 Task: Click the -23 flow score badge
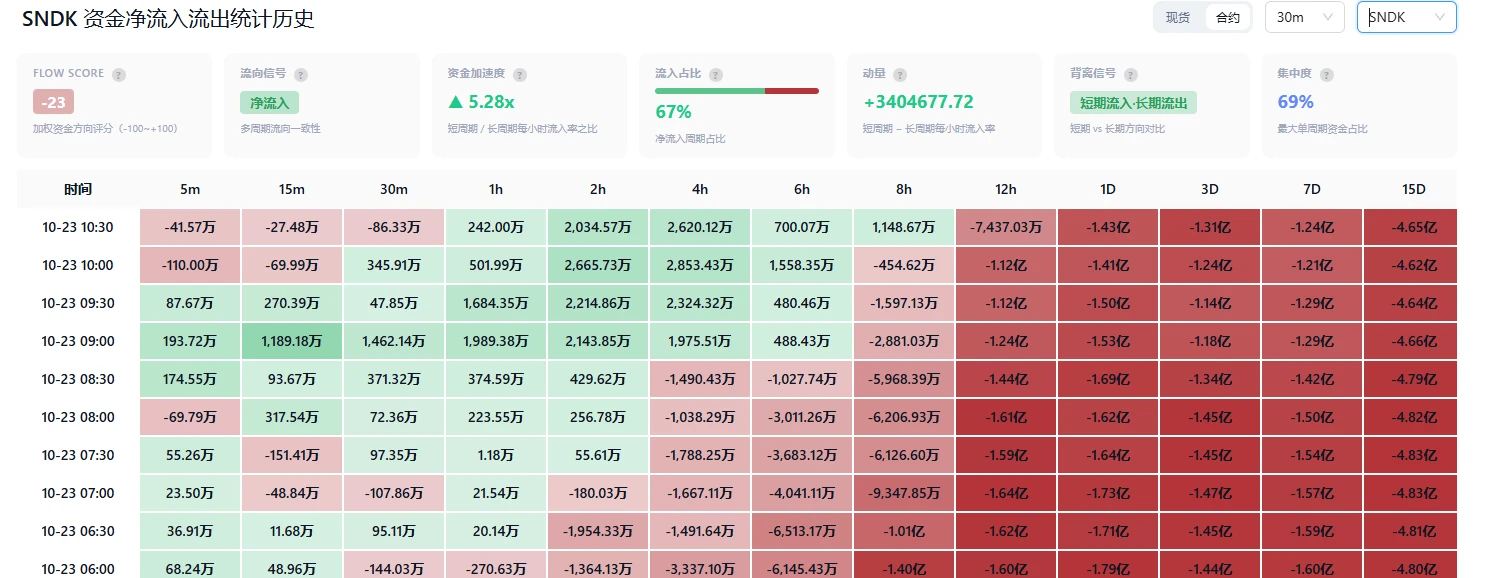[53, 102]
